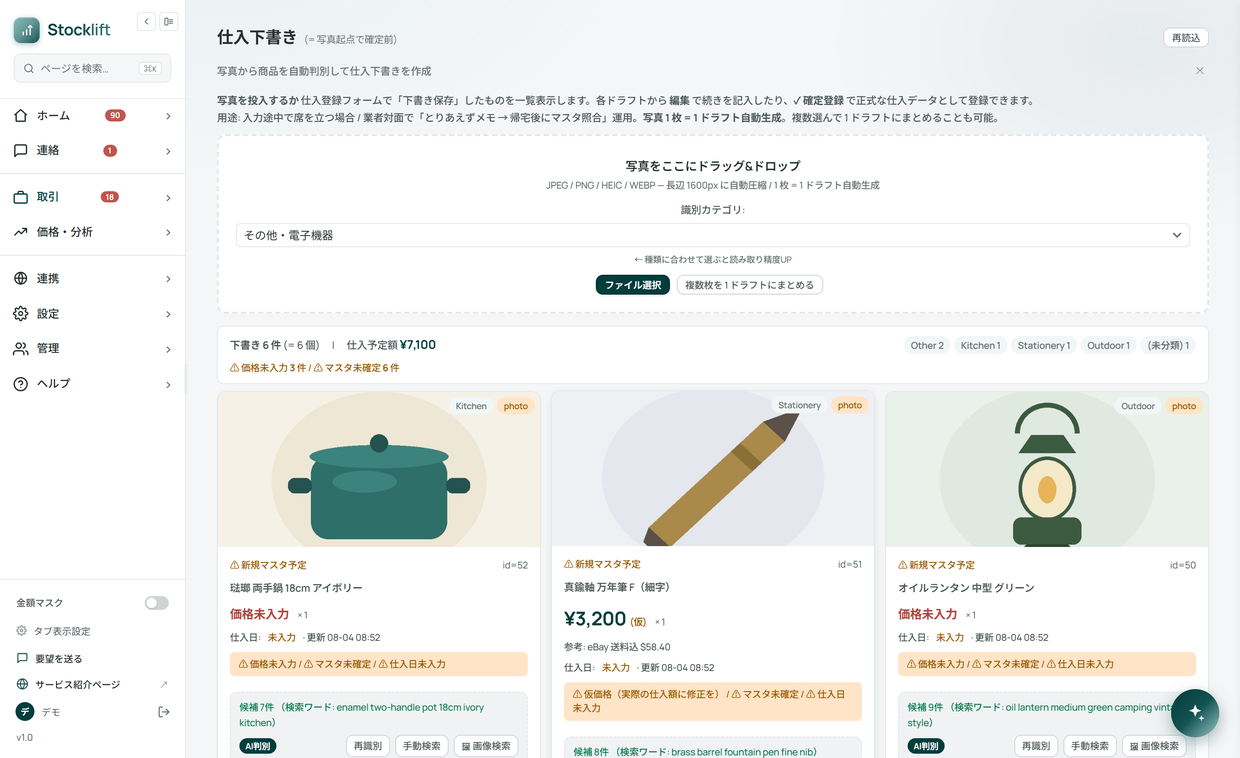
Task: Expand the 設定 chevron
Action: tap(168, 314)
